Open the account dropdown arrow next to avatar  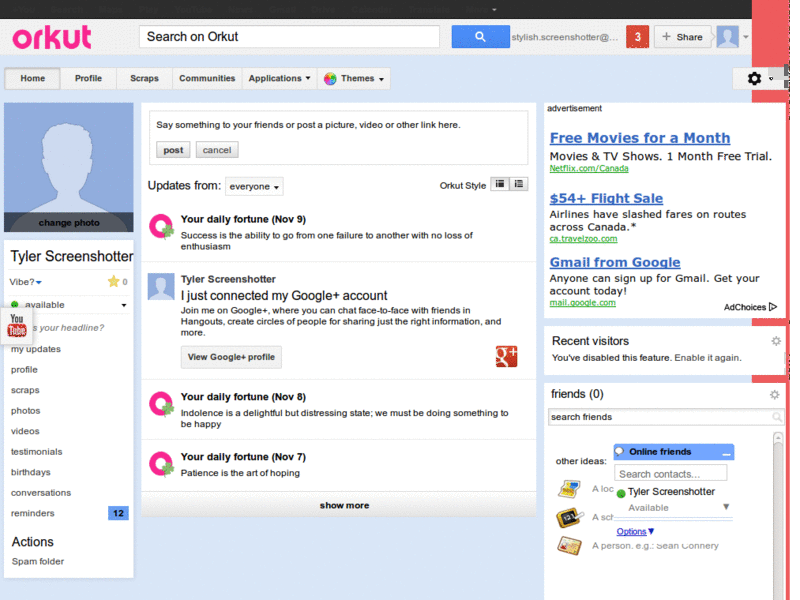745,37
